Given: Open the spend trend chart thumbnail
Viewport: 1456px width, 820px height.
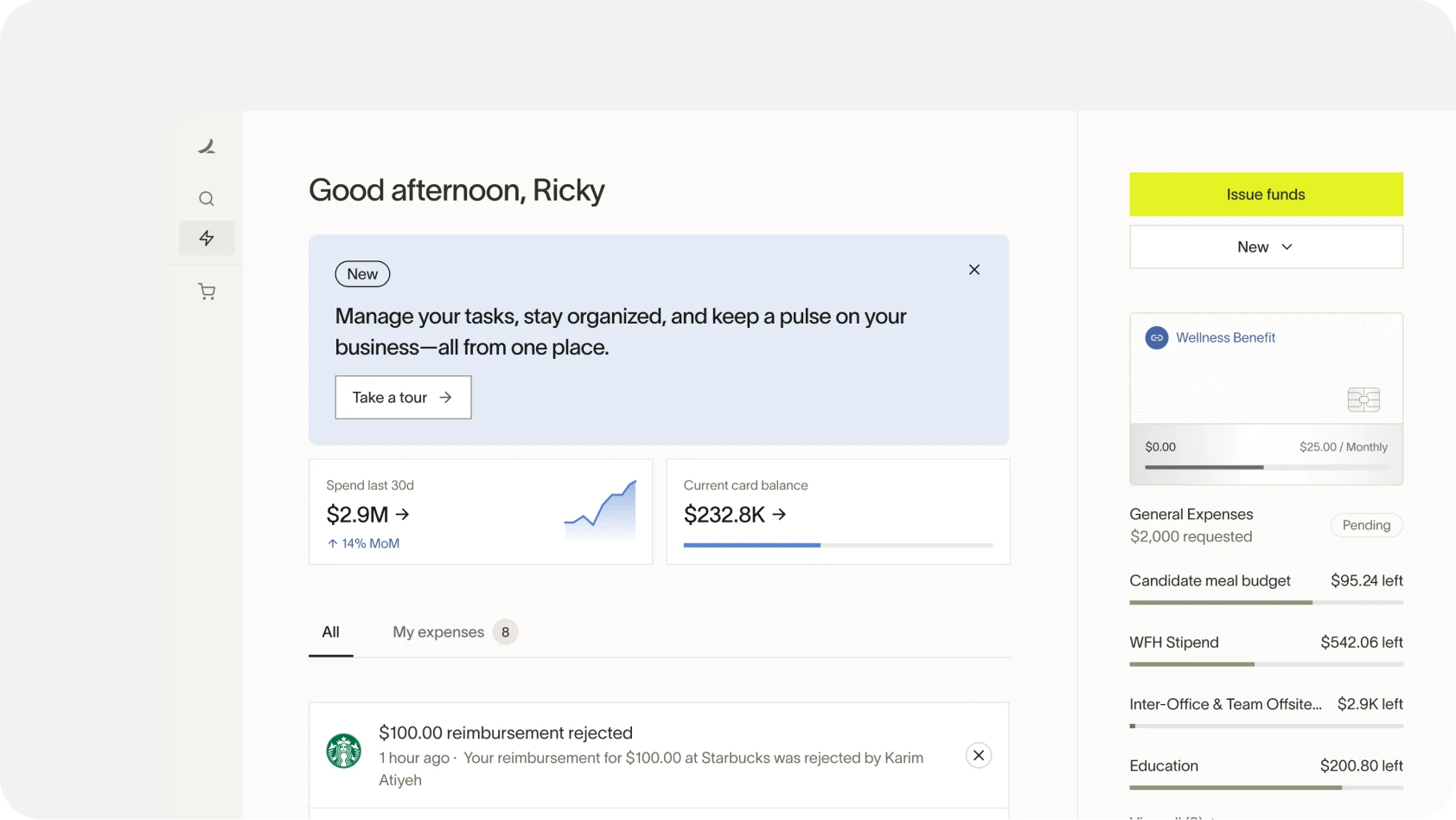Looking at the screenshot, I should [x=600, y=509].
